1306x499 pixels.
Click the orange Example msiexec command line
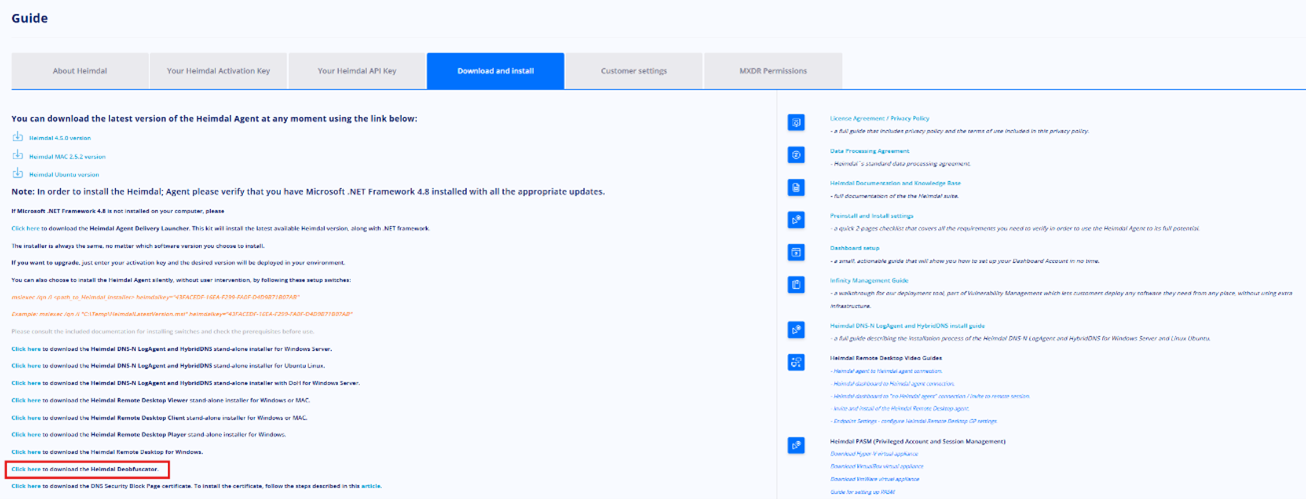[182, 314]
